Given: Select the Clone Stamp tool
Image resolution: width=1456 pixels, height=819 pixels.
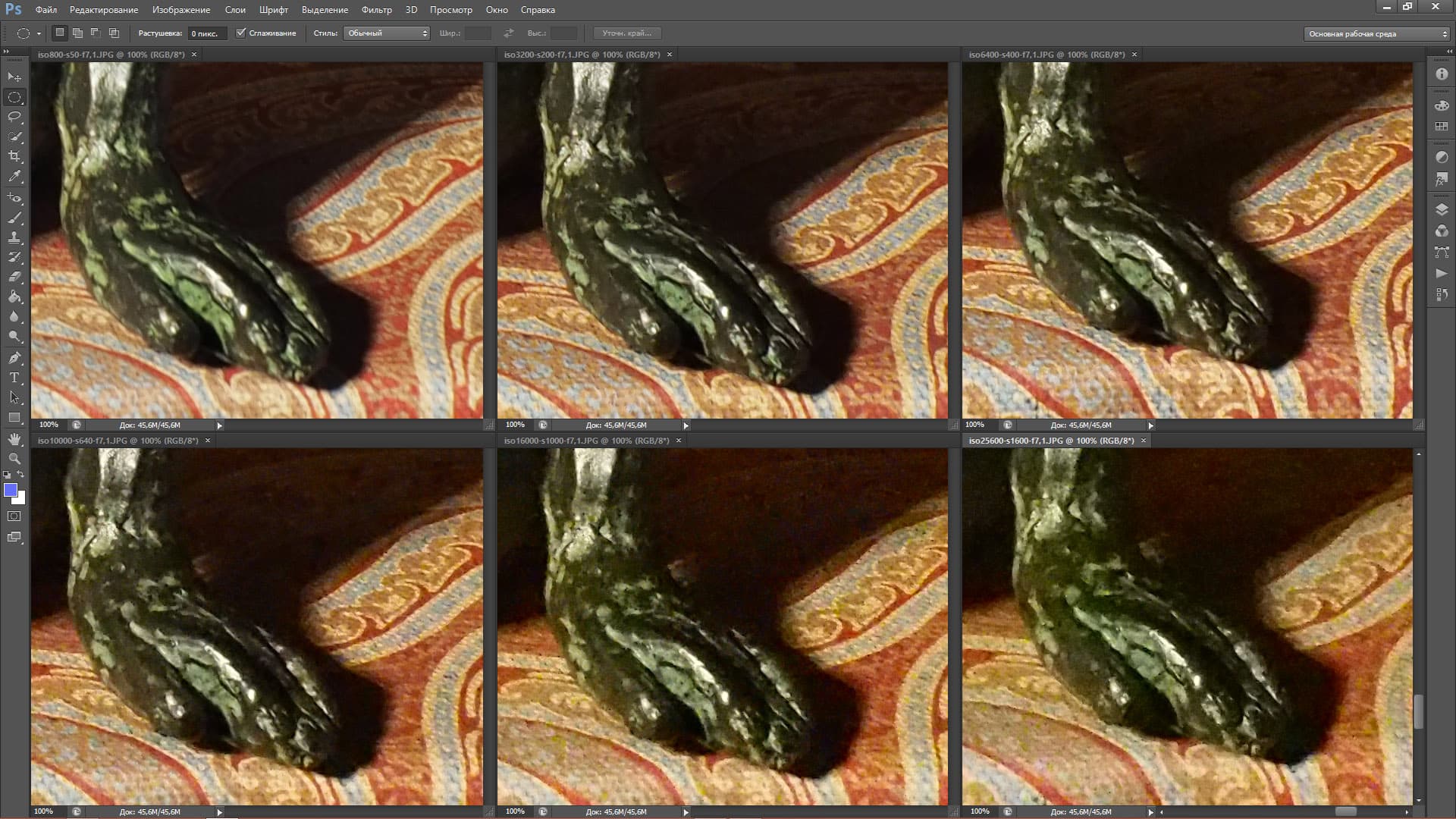Looking at the screenshot, I should click(x=14, y=237).
